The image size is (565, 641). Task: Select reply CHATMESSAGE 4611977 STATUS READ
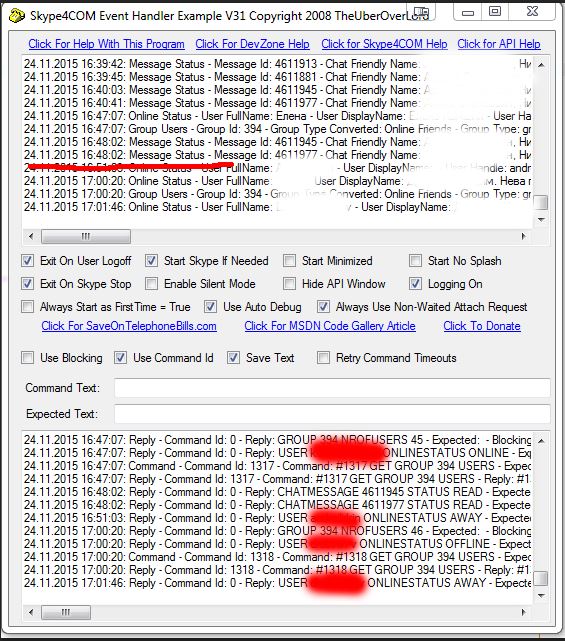277,505
